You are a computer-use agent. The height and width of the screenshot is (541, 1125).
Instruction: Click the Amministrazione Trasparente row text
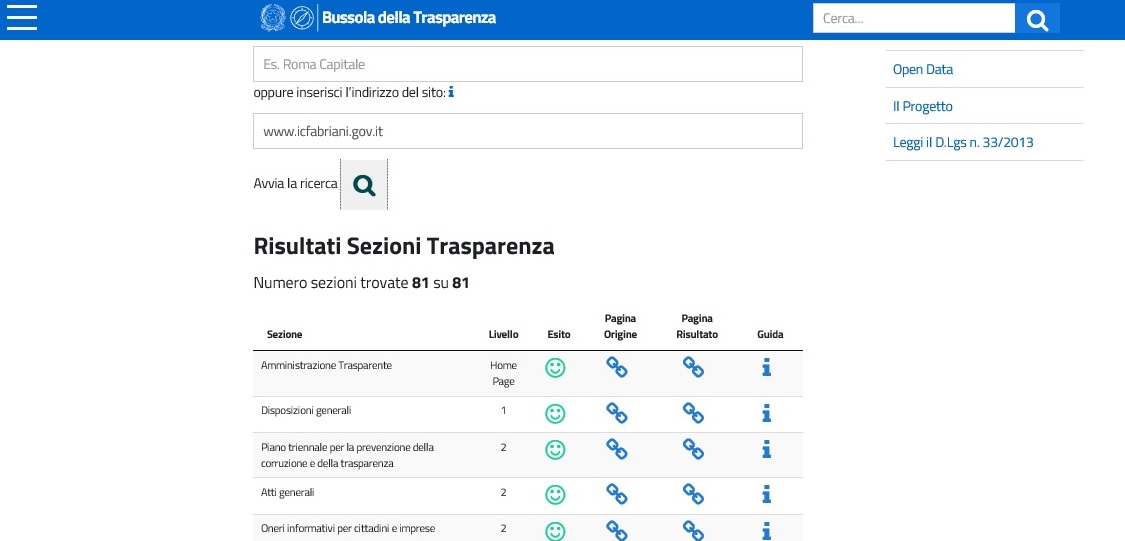326,365
